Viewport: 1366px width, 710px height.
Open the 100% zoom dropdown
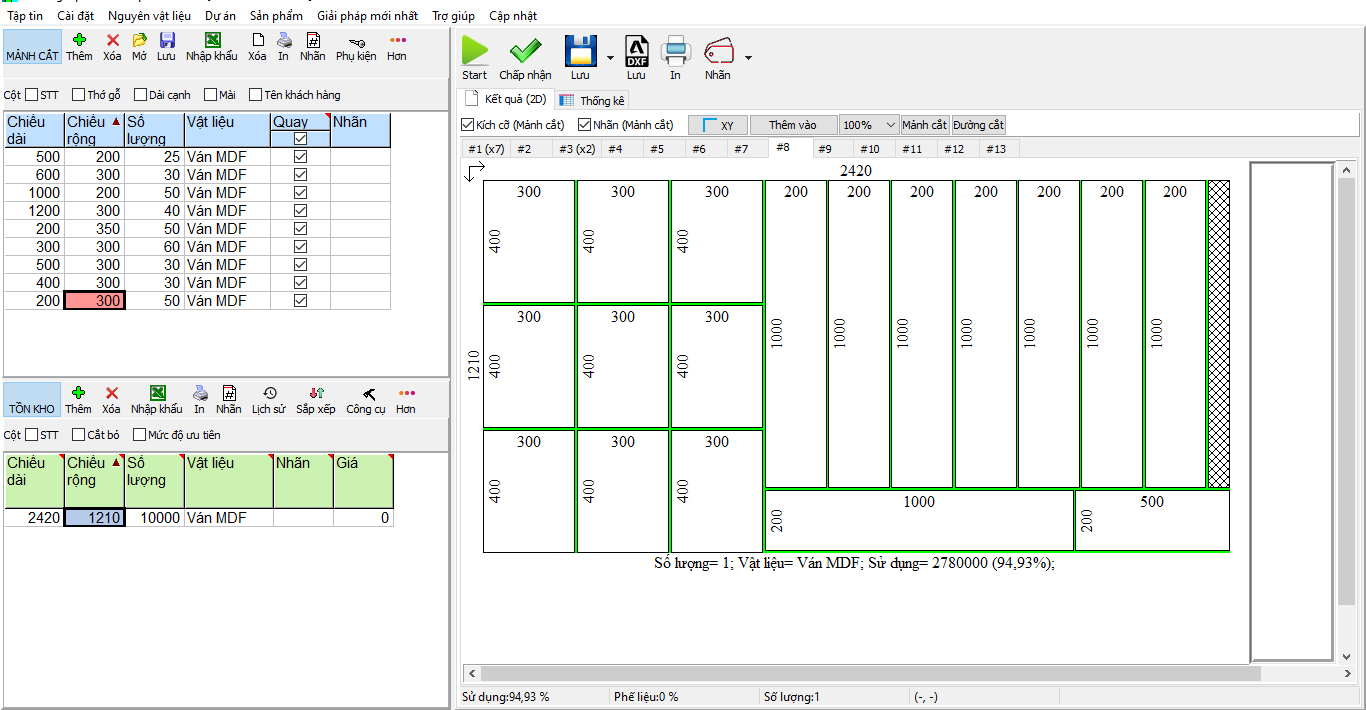pos(869,125)
